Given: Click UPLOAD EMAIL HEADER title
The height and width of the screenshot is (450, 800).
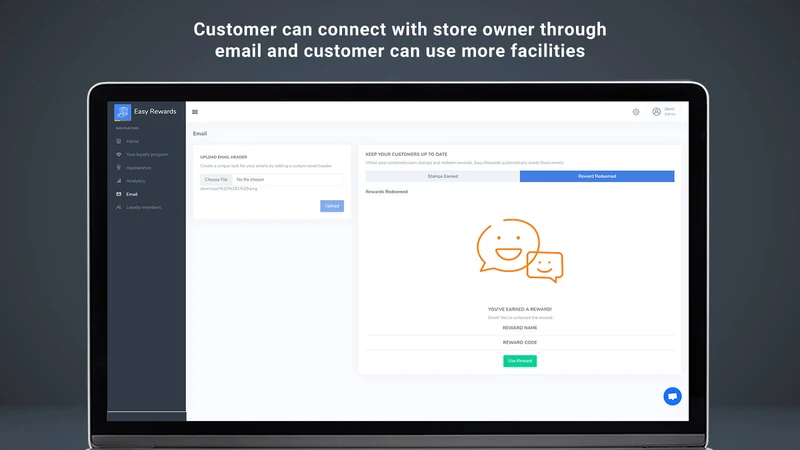Looking at the screenshot, I should point(223,157).
